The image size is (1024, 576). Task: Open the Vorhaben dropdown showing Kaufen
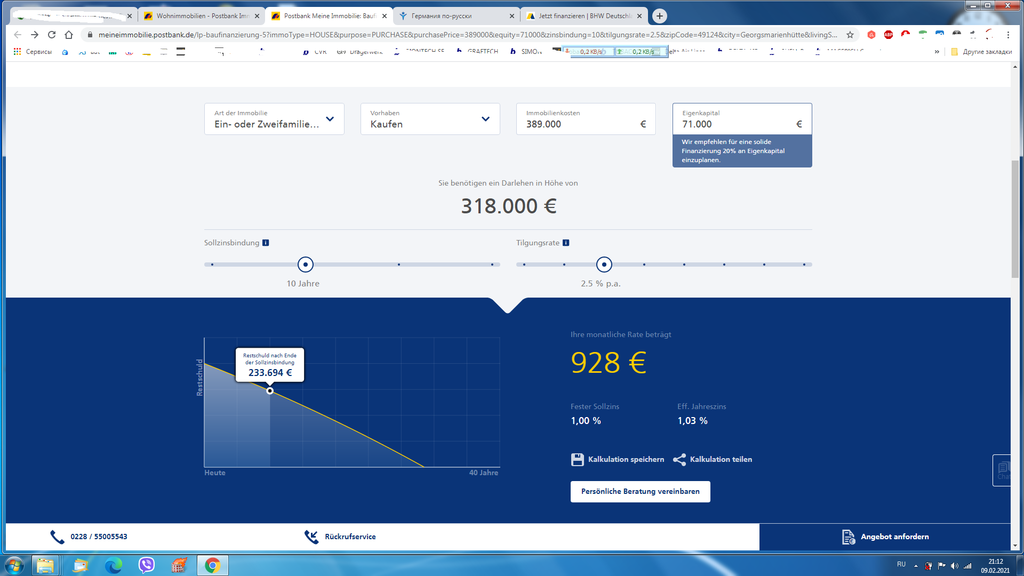click(x=430, y=119)
